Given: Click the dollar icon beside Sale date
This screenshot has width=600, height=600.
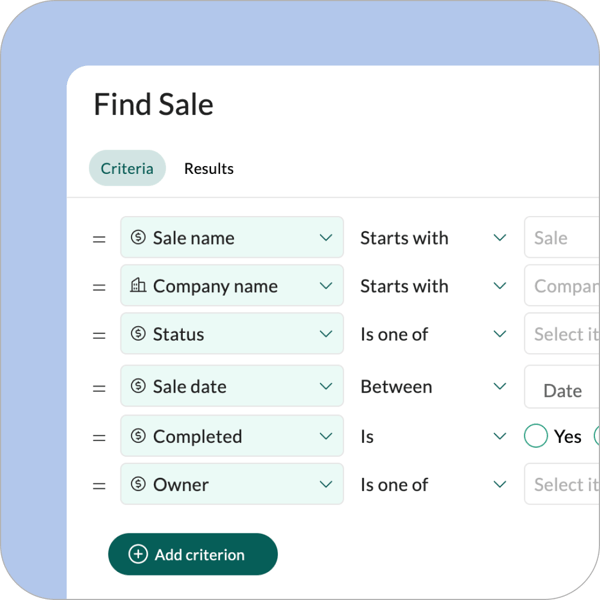Looking at the screenshot, I should (x=138, y=386).
